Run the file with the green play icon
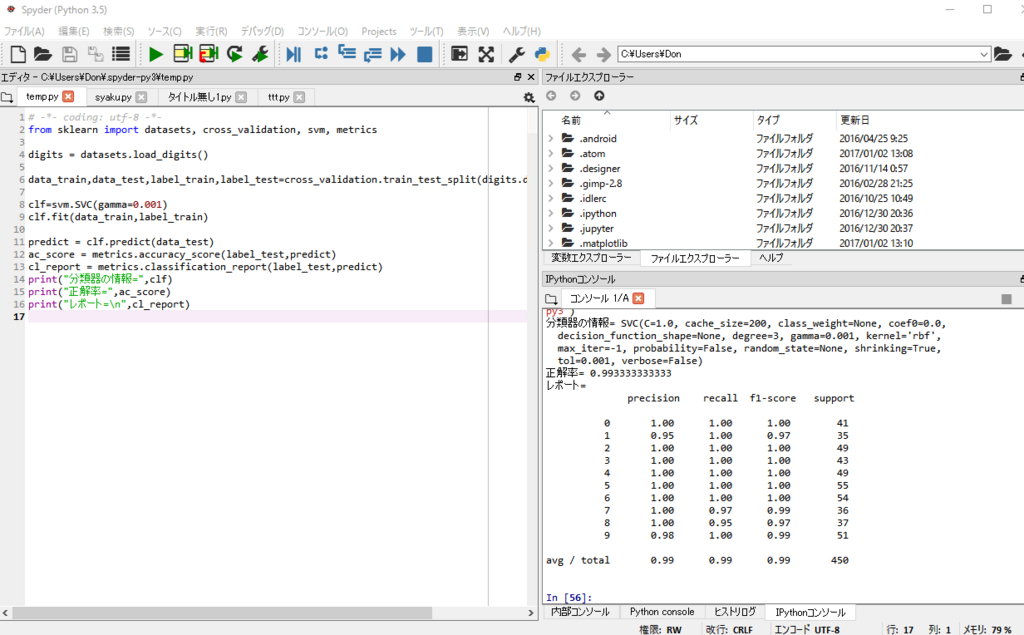The width and height of the screenshot is (1024, 635). pyautogui.click(x=155, y=54)
